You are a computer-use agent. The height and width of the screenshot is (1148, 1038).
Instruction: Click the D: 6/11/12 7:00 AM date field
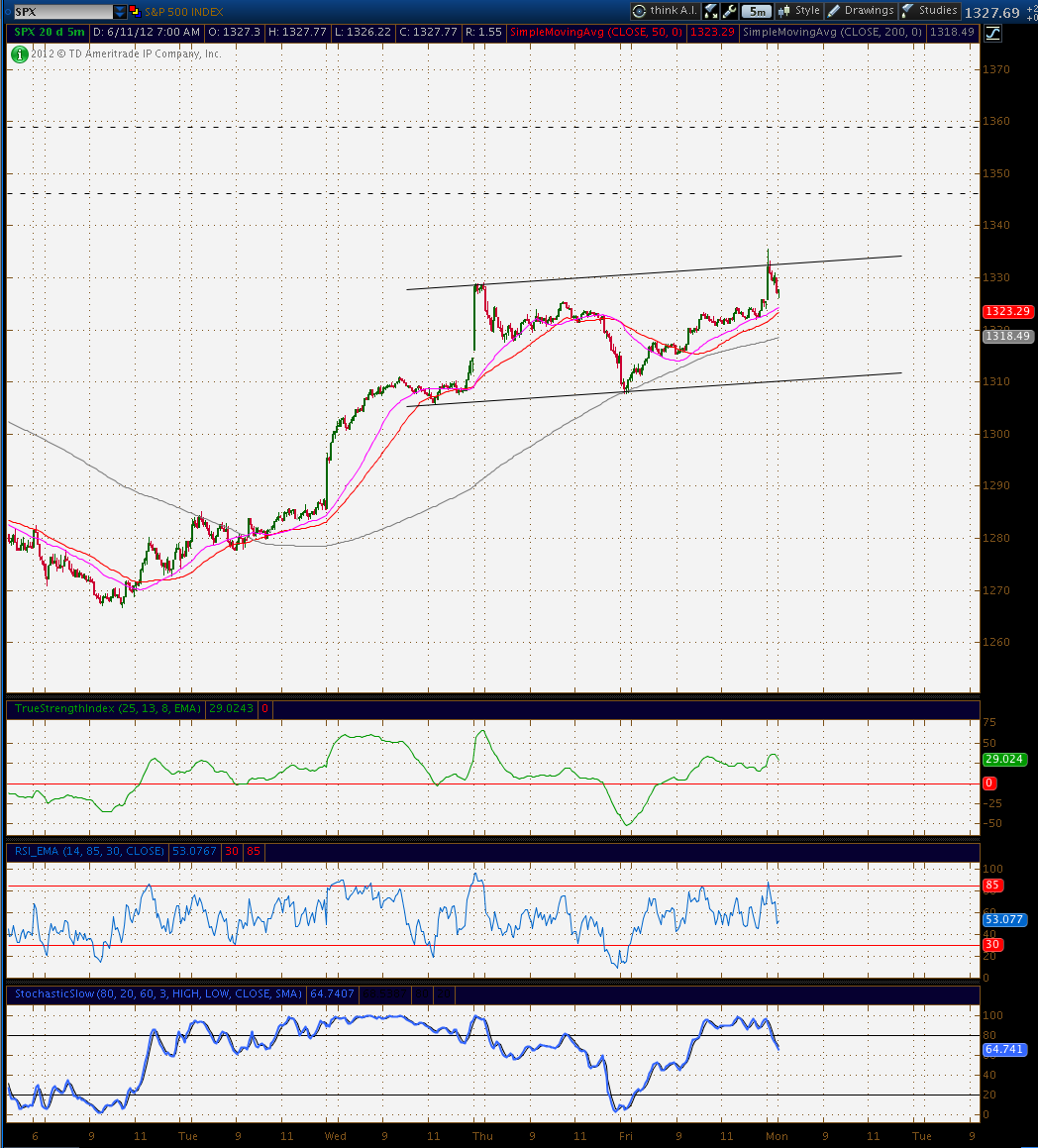[x=147, y=33]
